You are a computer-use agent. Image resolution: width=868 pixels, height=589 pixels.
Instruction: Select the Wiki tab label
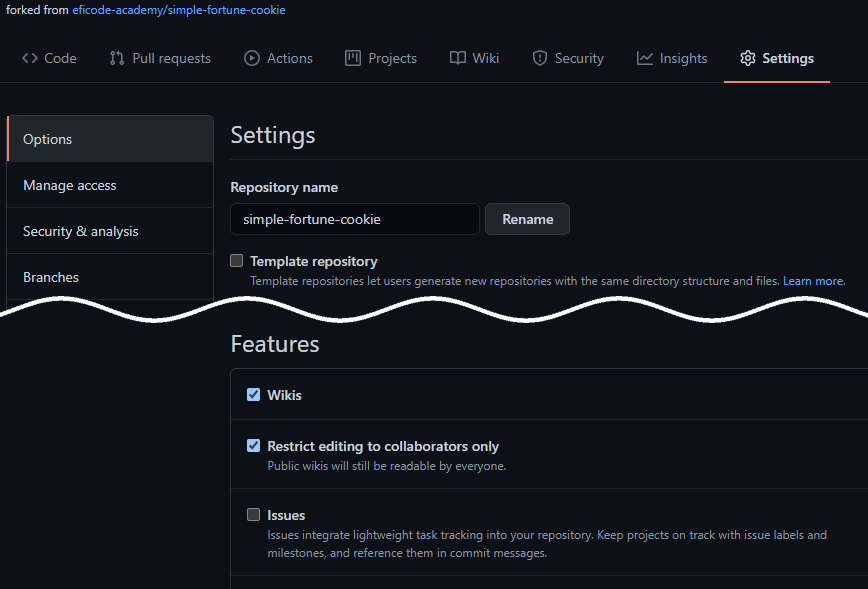point(485,58)
